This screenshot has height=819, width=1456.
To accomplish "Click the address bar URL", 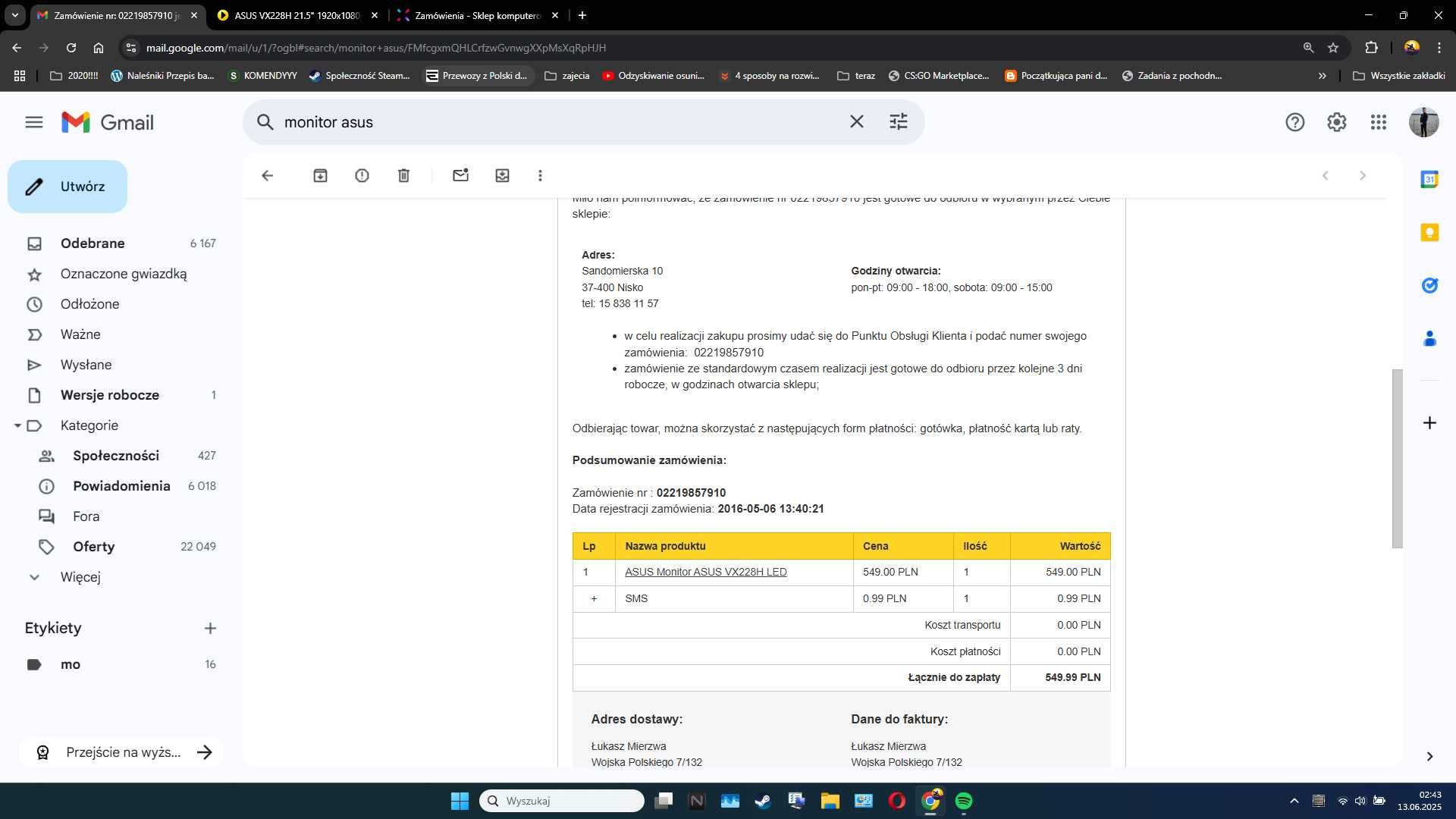I will point(376,48).
